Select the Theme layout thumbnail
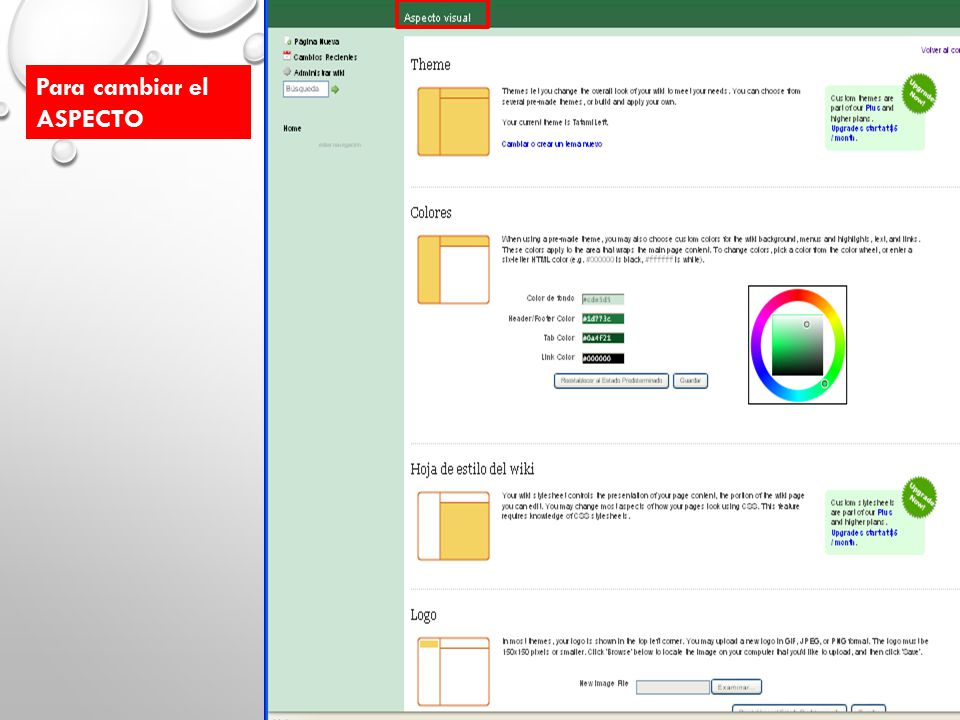 (x=453, y=121)
